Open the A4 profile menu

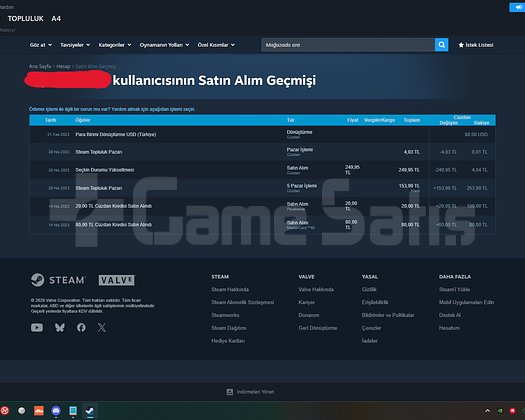point(56,19)
